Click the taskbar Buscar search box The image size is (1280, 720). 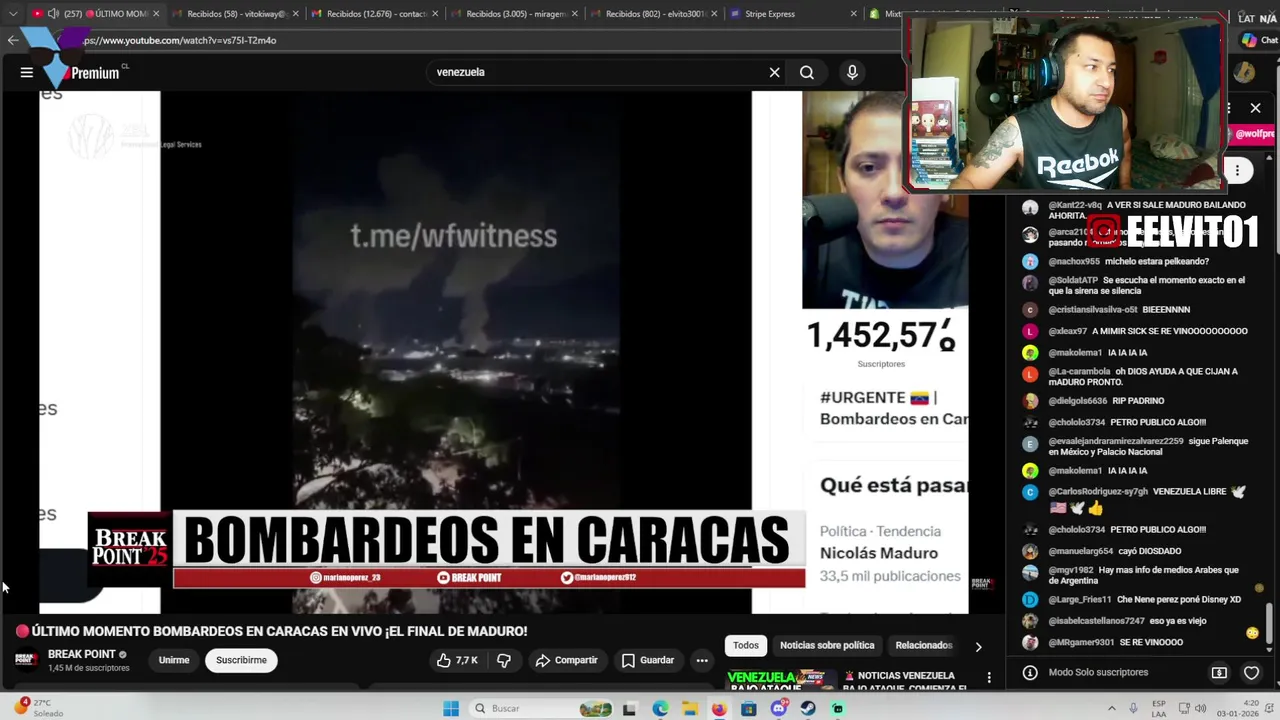tap(540, 708)
